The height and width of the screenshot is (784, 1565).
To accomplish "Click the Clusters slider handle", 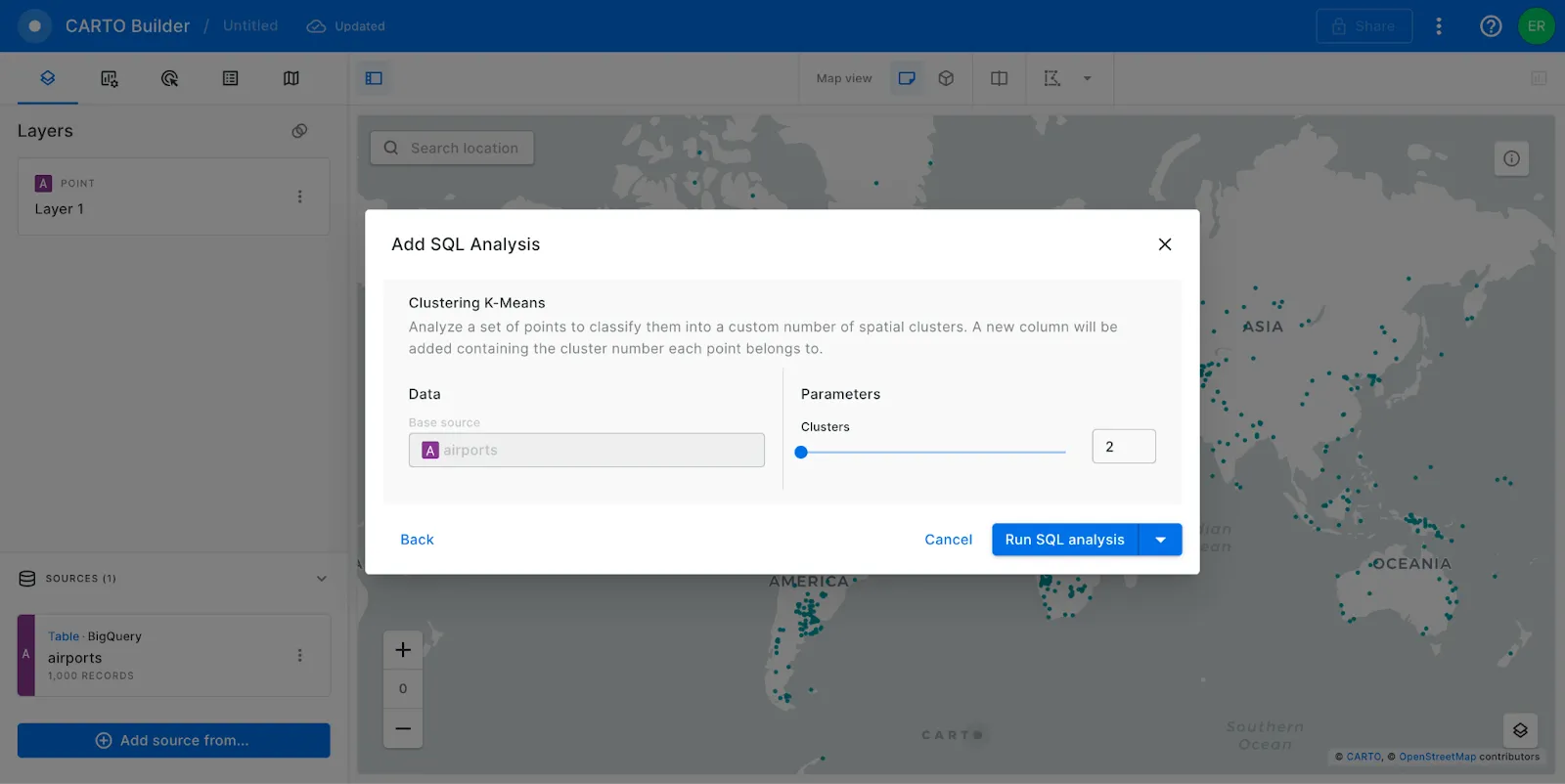I will (x=801, y=452).
